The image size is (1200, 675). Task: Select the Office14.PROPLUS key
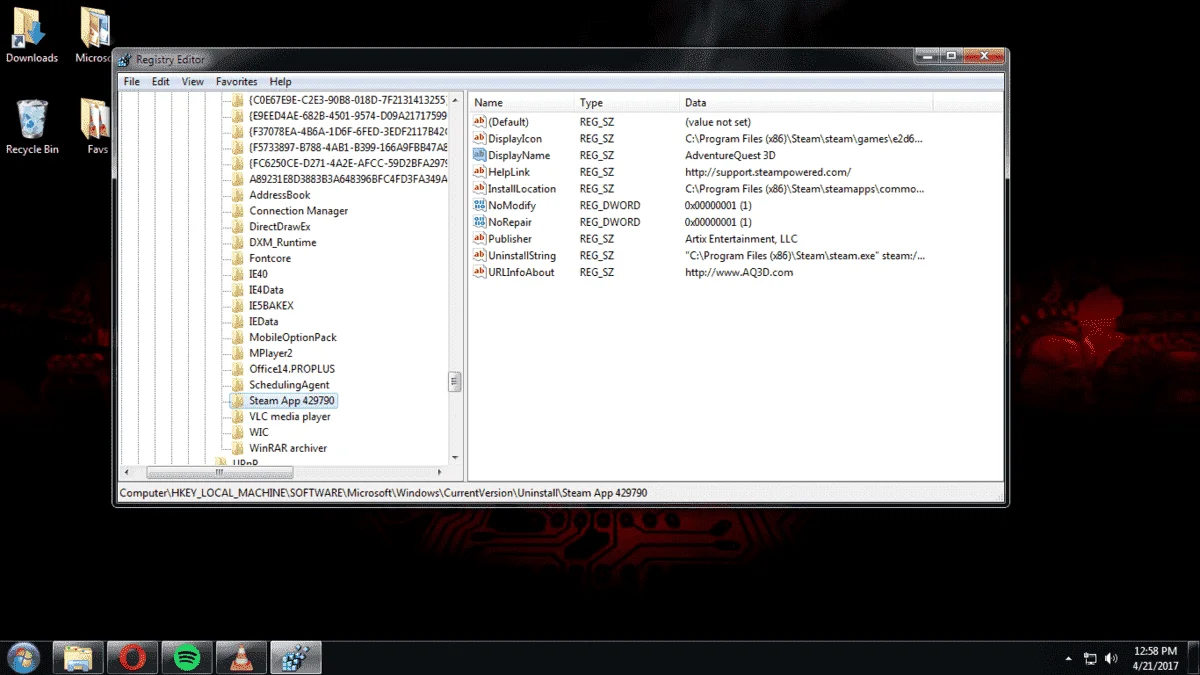pos(292,369)
